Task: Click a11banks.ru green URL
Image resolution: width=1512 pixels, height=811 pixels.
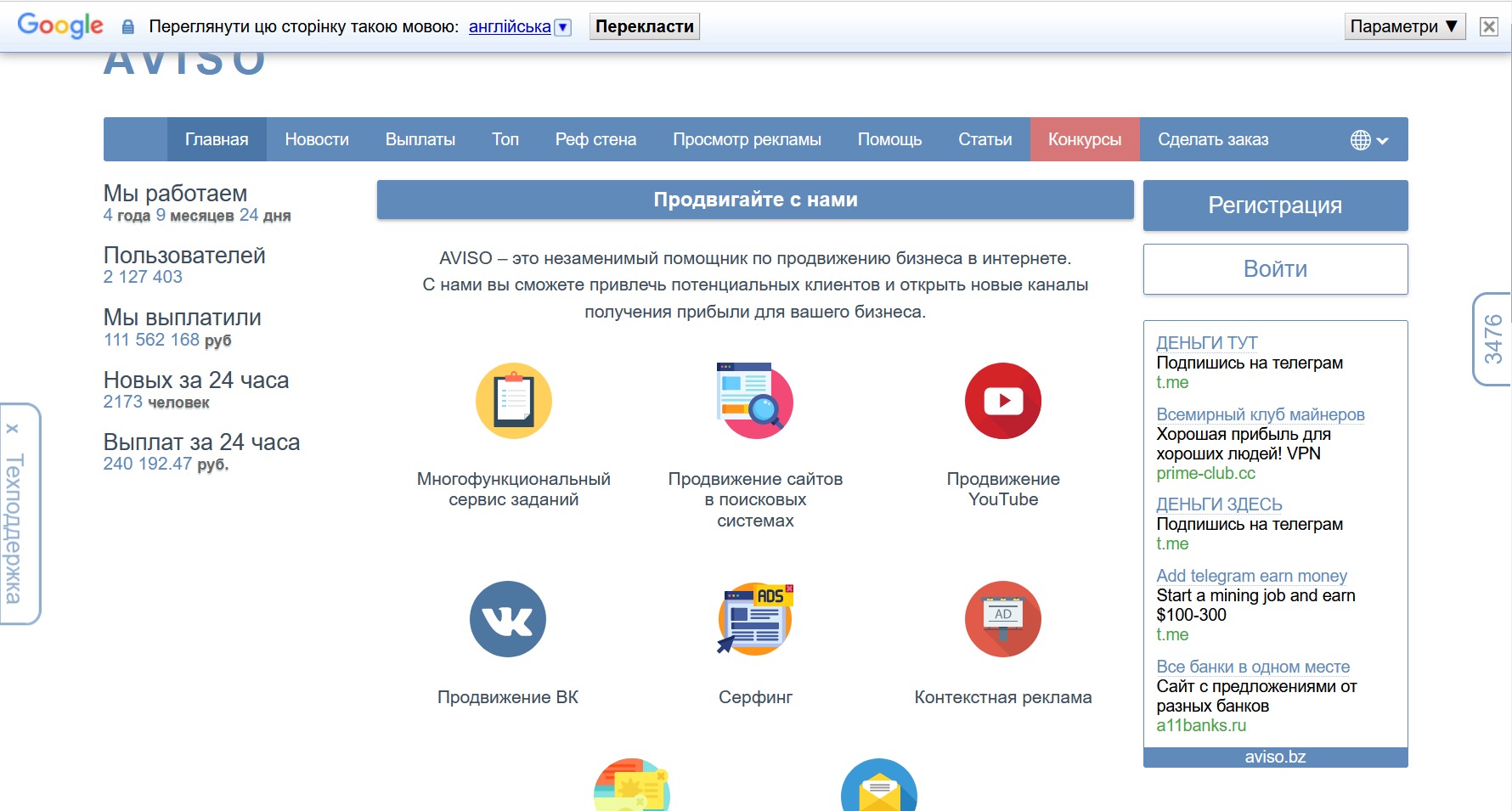Action: [1201, 725]
